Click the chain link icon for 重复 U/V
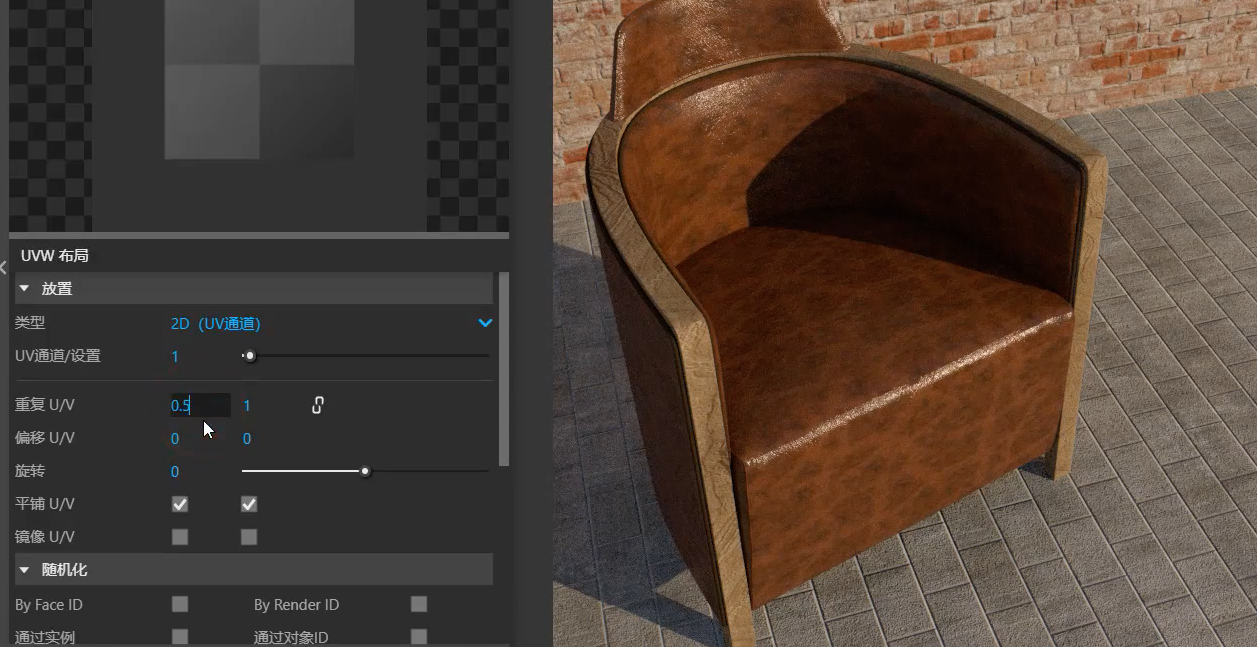This screenshot has height=647, width=1257. tap(318, 405)
